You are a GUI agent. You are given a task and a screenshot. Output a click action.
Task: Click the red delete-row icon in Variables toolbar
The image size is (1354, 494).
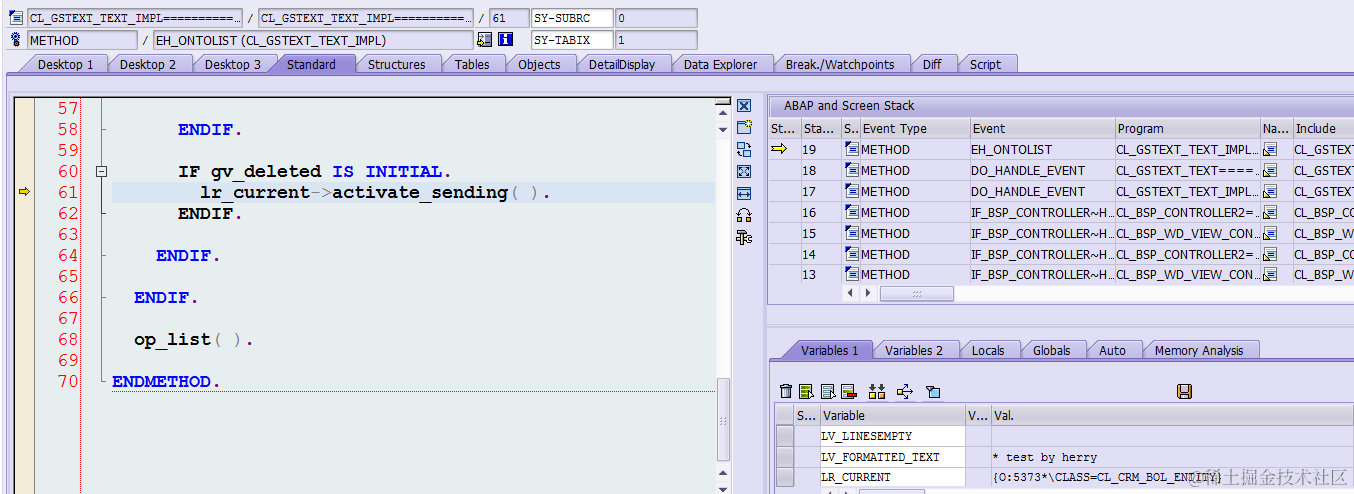pos(848,391)
